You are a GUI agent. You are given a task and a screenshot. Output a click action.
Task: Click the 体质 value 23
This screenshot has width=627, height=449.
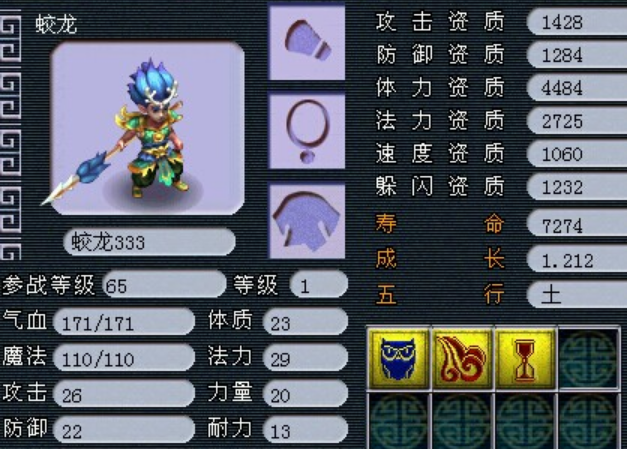coord(305,322)
